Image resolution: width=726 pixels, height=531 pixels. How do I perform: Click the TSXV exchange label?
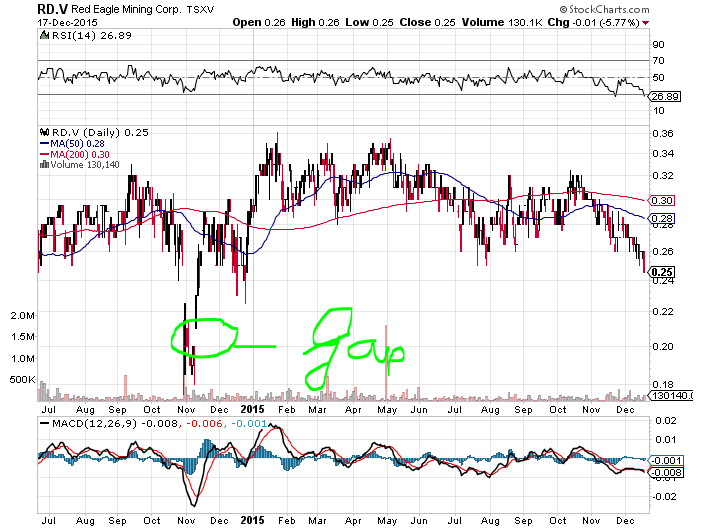pyautogui.click(x=200, y=10)
